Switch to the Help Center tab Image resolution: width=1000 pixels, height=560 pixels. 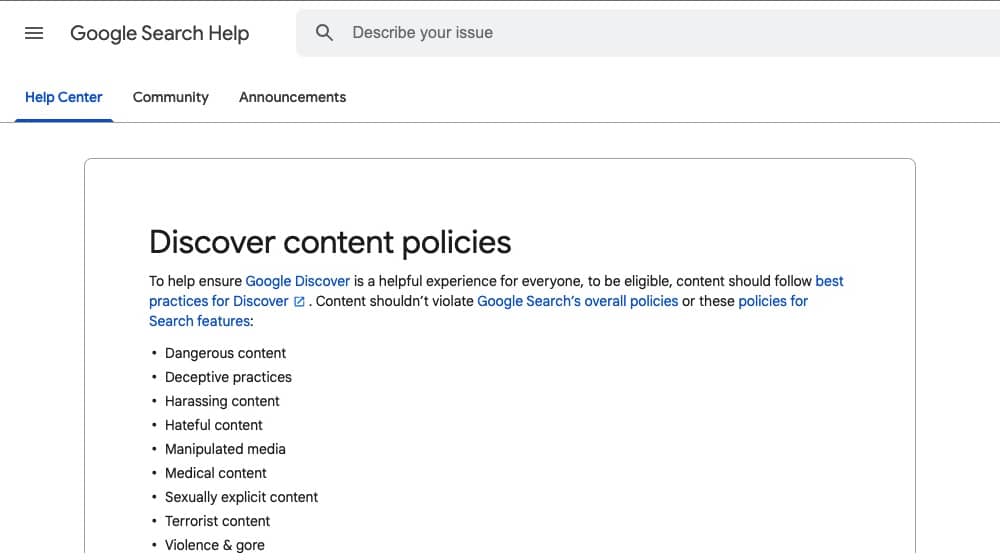click(x=64, y=97)
